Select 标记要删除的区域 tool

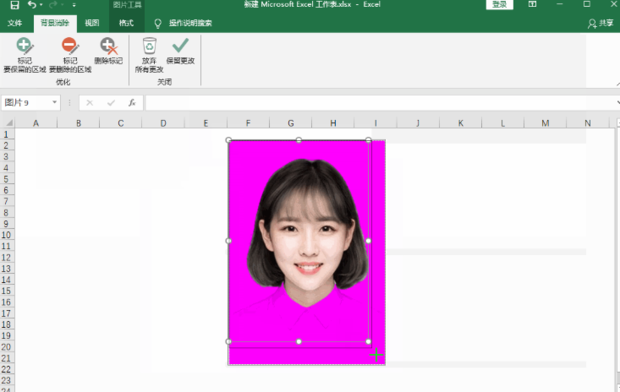coord(70,55)
